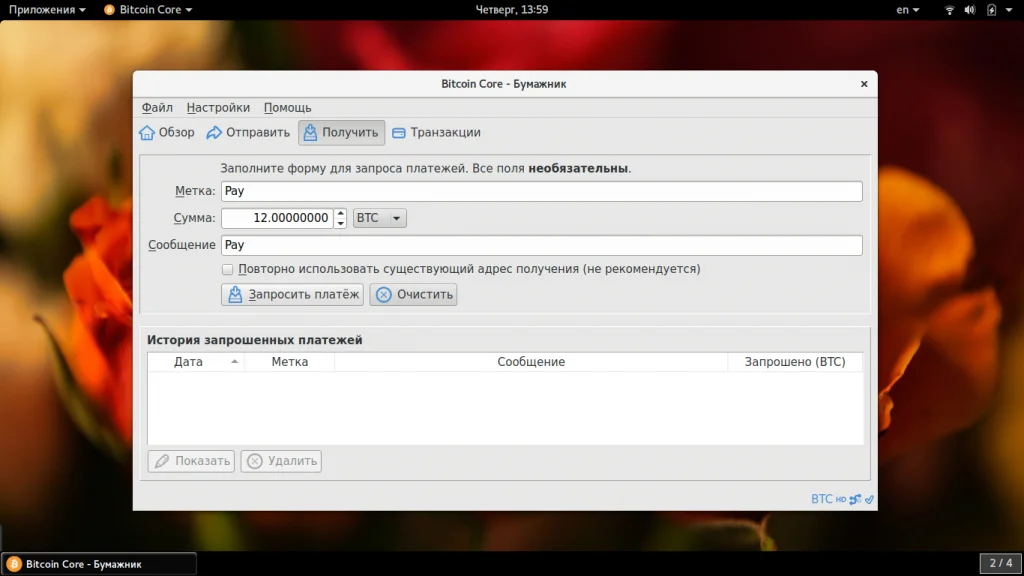1024x576 pixels.
Task: Open the Файл menu
Action: point(157,108)
